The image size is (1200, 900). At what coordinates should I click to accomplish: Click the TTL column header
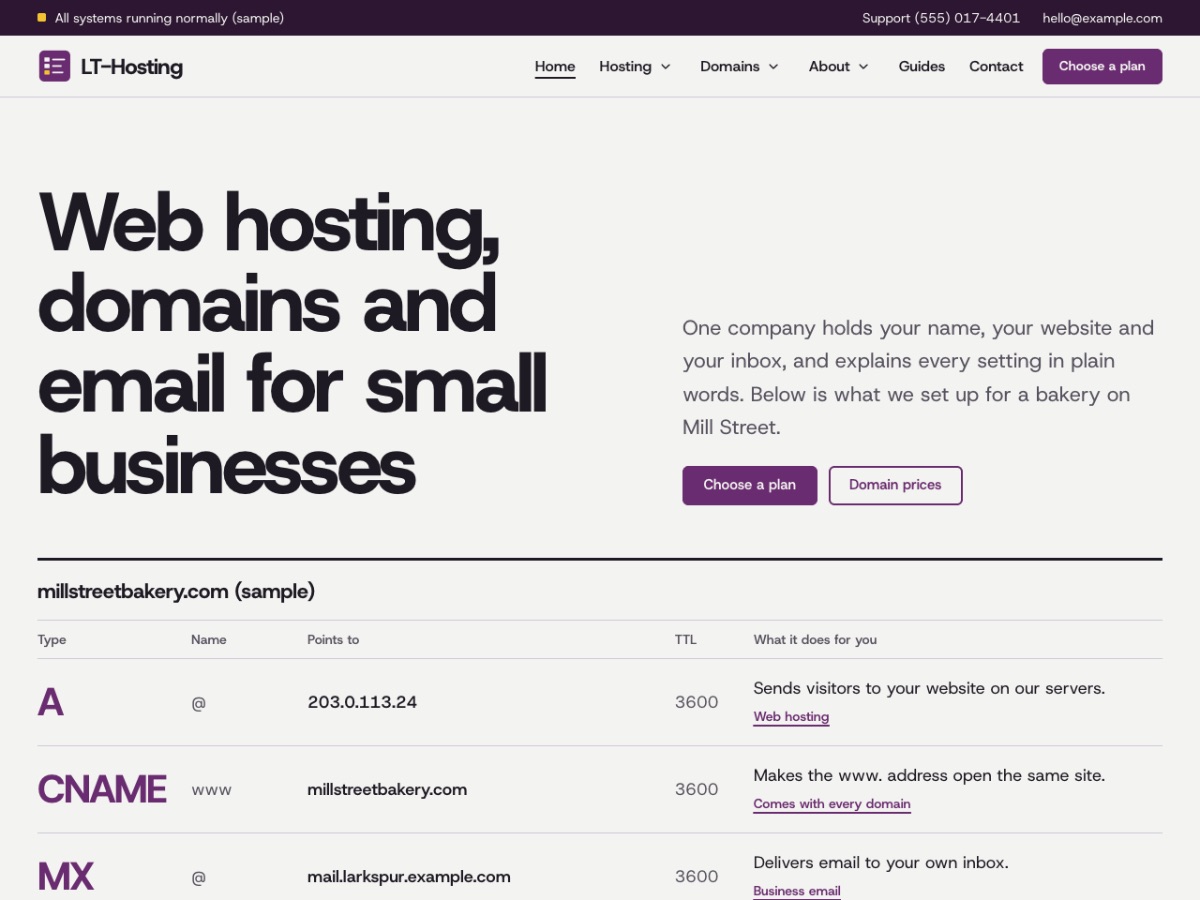pyautogui.click(x=686, y=640)
